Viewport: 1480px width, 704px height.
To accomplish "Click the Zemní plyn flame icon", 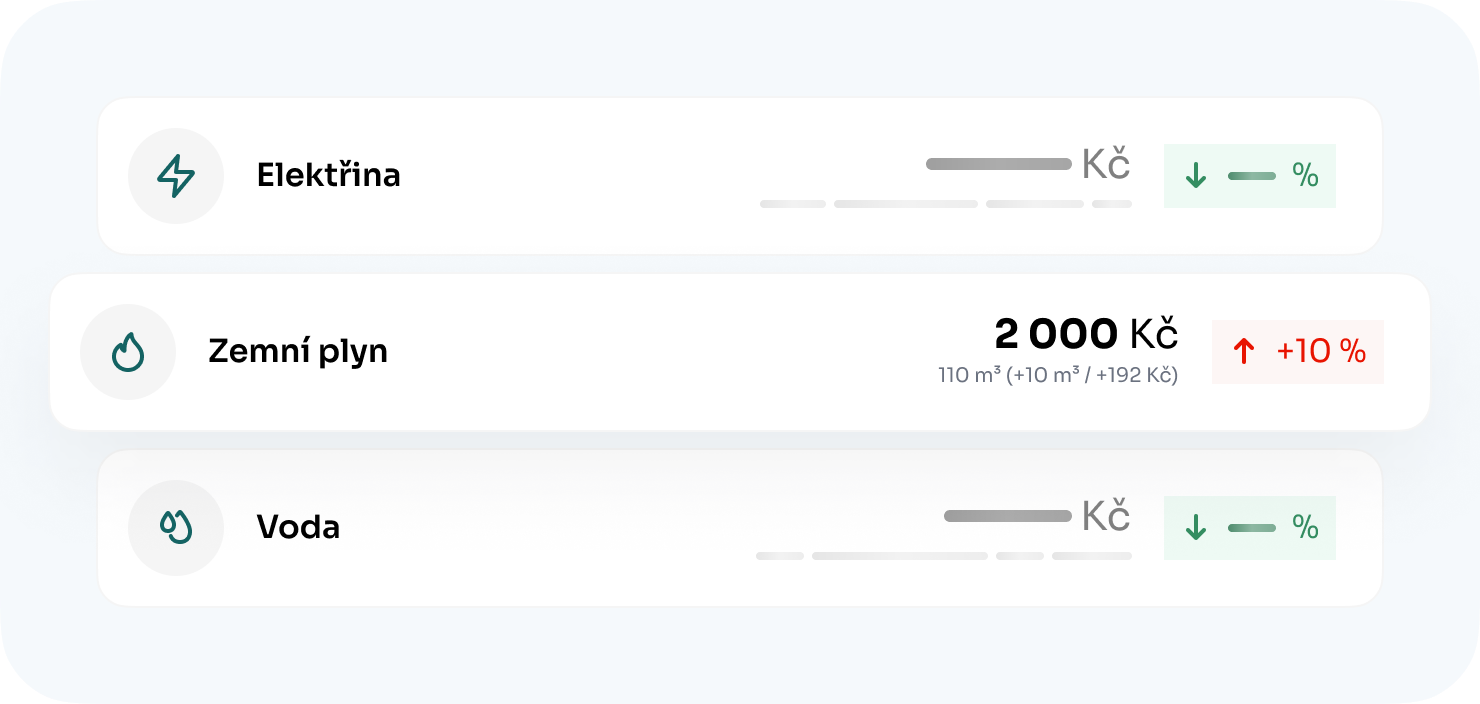I will (128, 352).
